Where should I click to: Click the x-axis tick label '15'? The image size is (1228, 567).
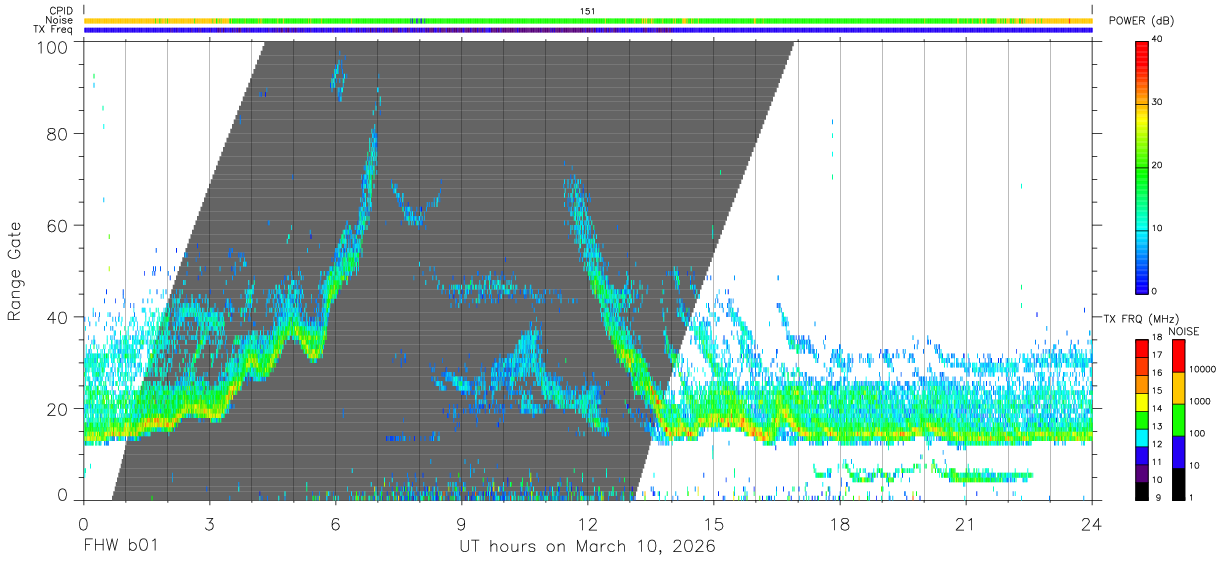click(x=713, y=523)
